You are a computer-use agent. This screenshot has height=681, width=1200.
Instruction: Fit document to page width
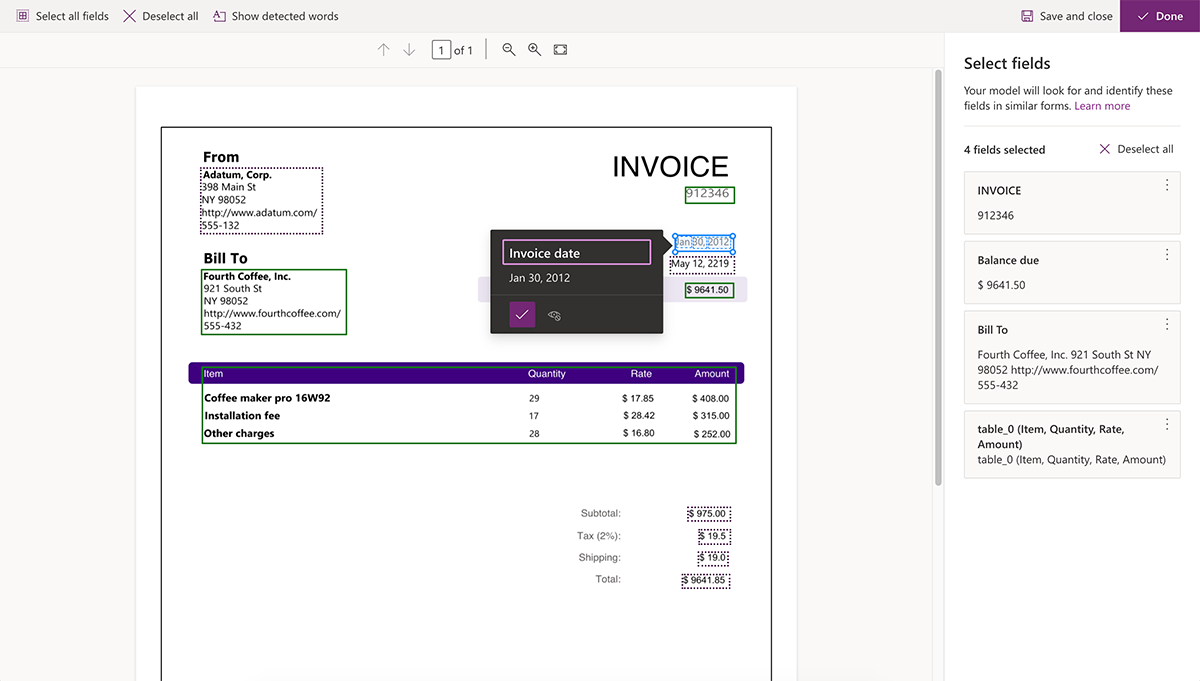(x=560, y=50)
